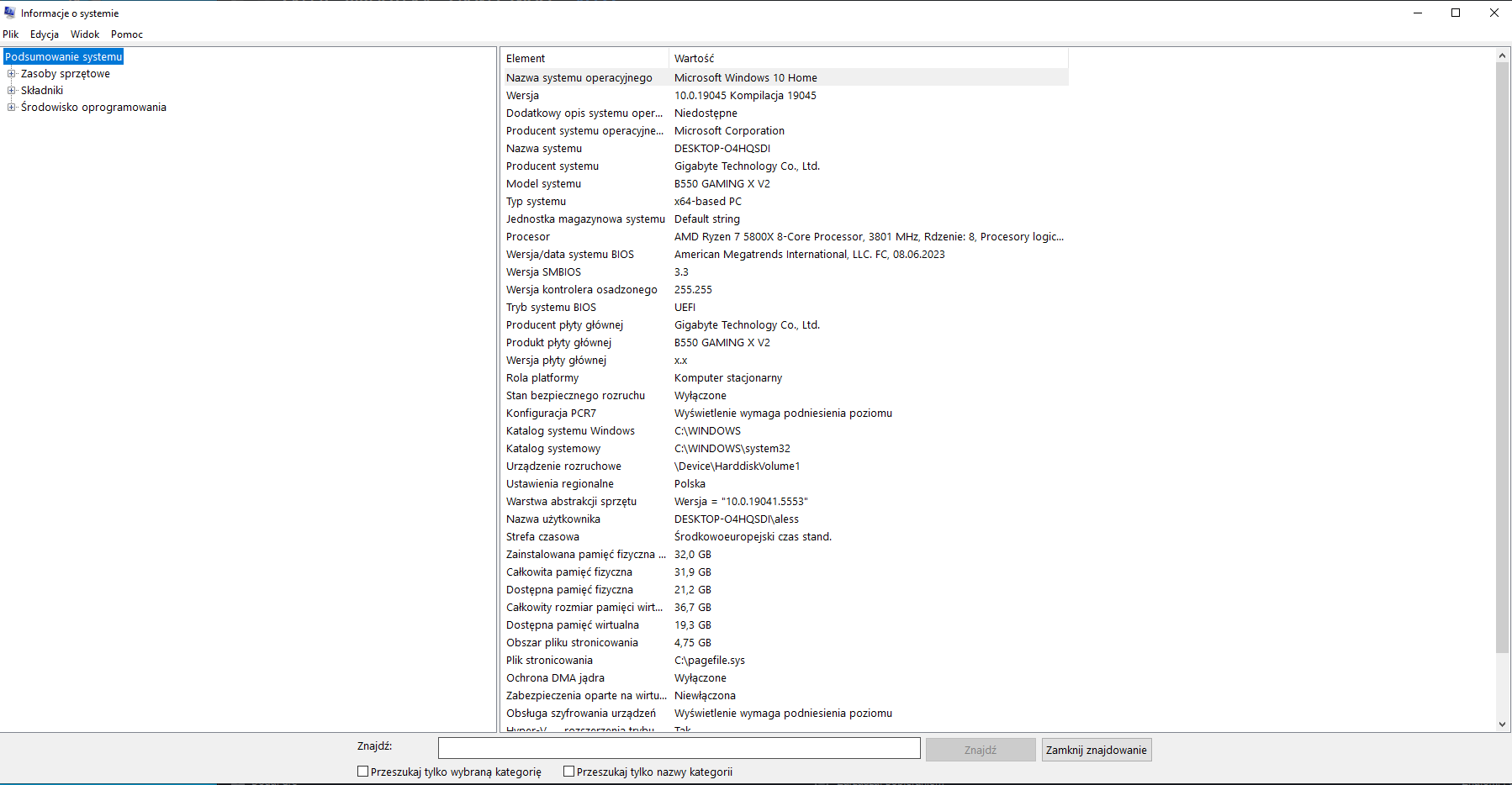Select the Zasoby sprzętowe tree item

66,74
